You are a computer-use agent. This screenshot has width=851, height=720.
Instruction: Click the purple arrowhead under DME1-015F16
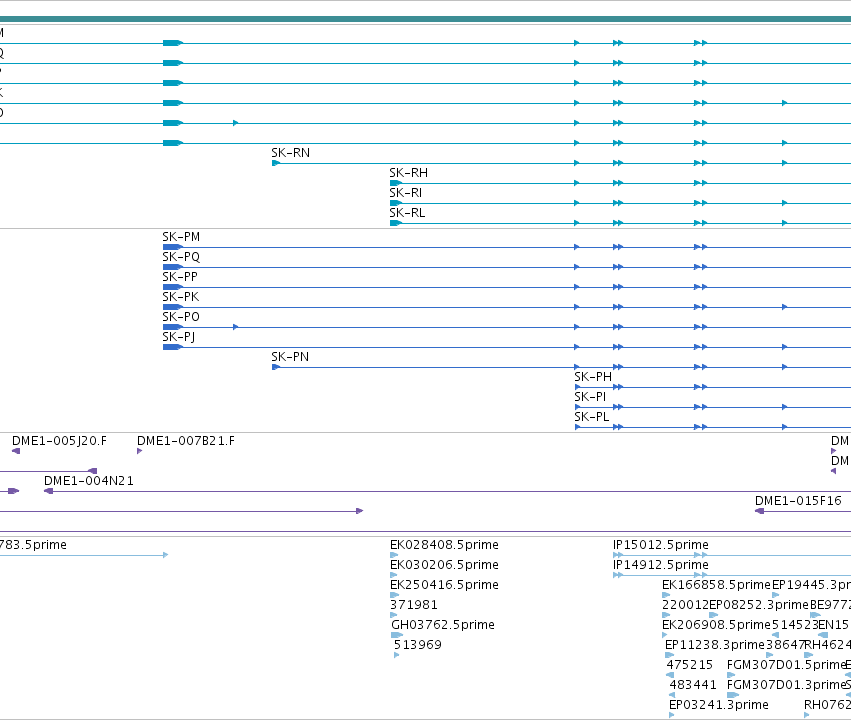point(760,512)
